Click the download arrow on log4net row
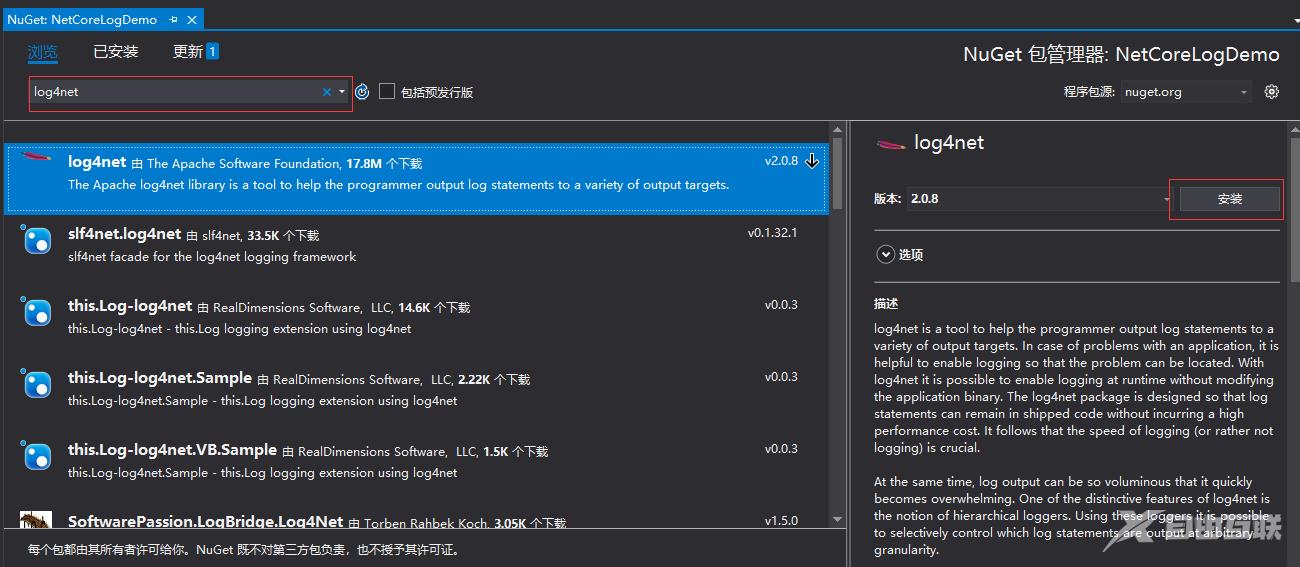1300x567 pixels. coord(812,161)
